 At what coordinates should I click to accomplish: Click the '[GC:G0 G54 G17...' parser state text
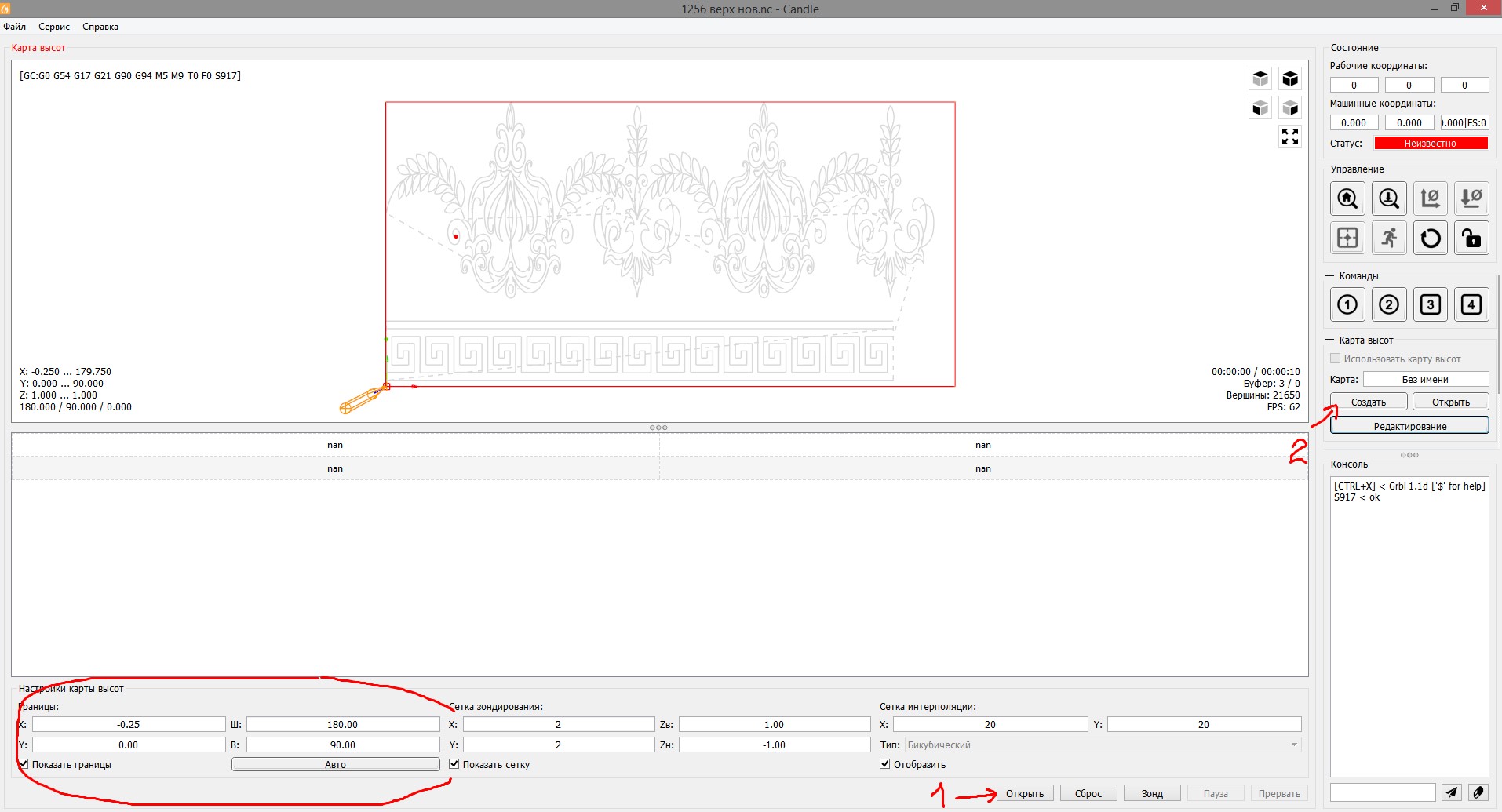130,75
